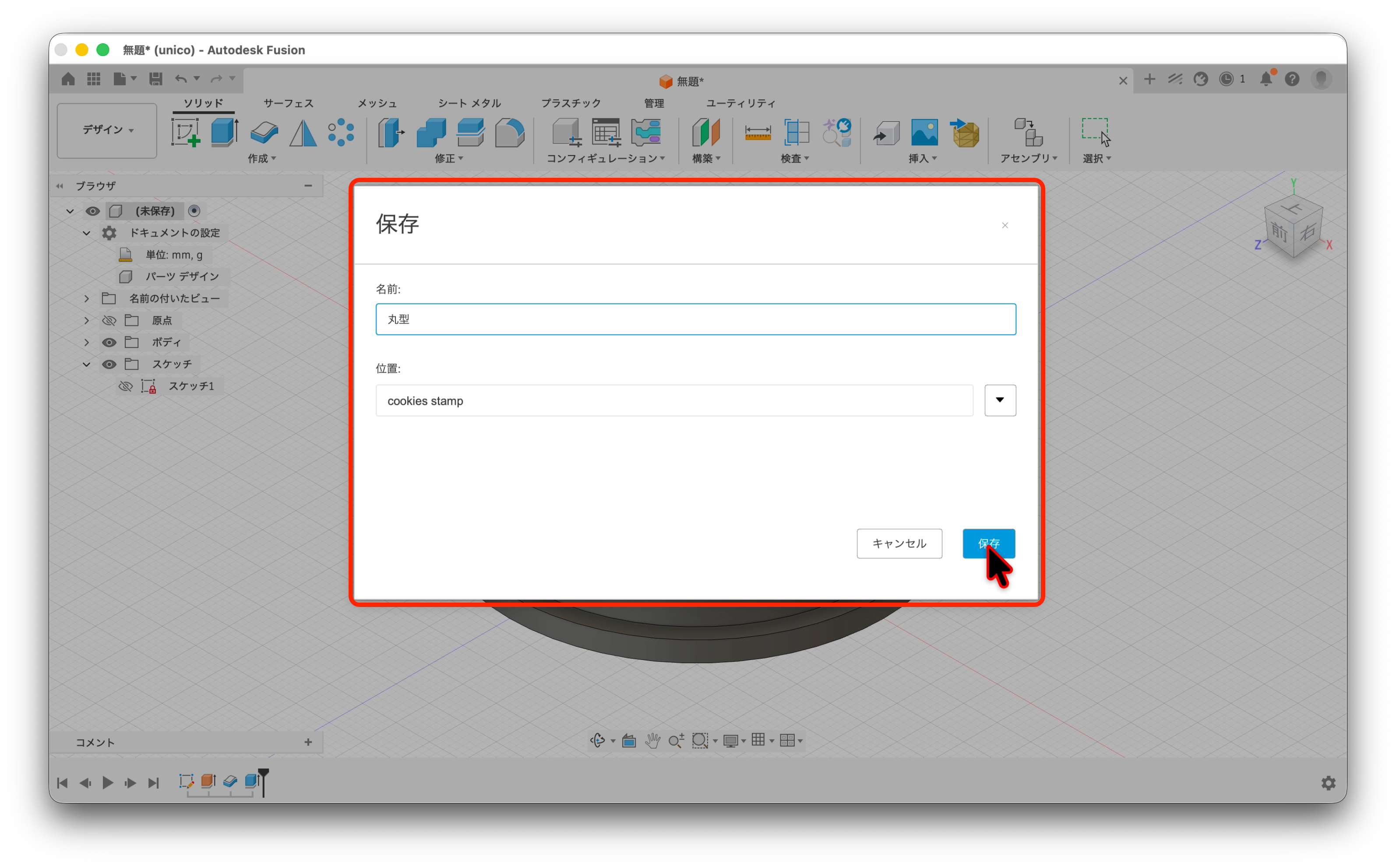1396x868 pixels.
Task: Select the Split Body tool icon
Action: 471,133
